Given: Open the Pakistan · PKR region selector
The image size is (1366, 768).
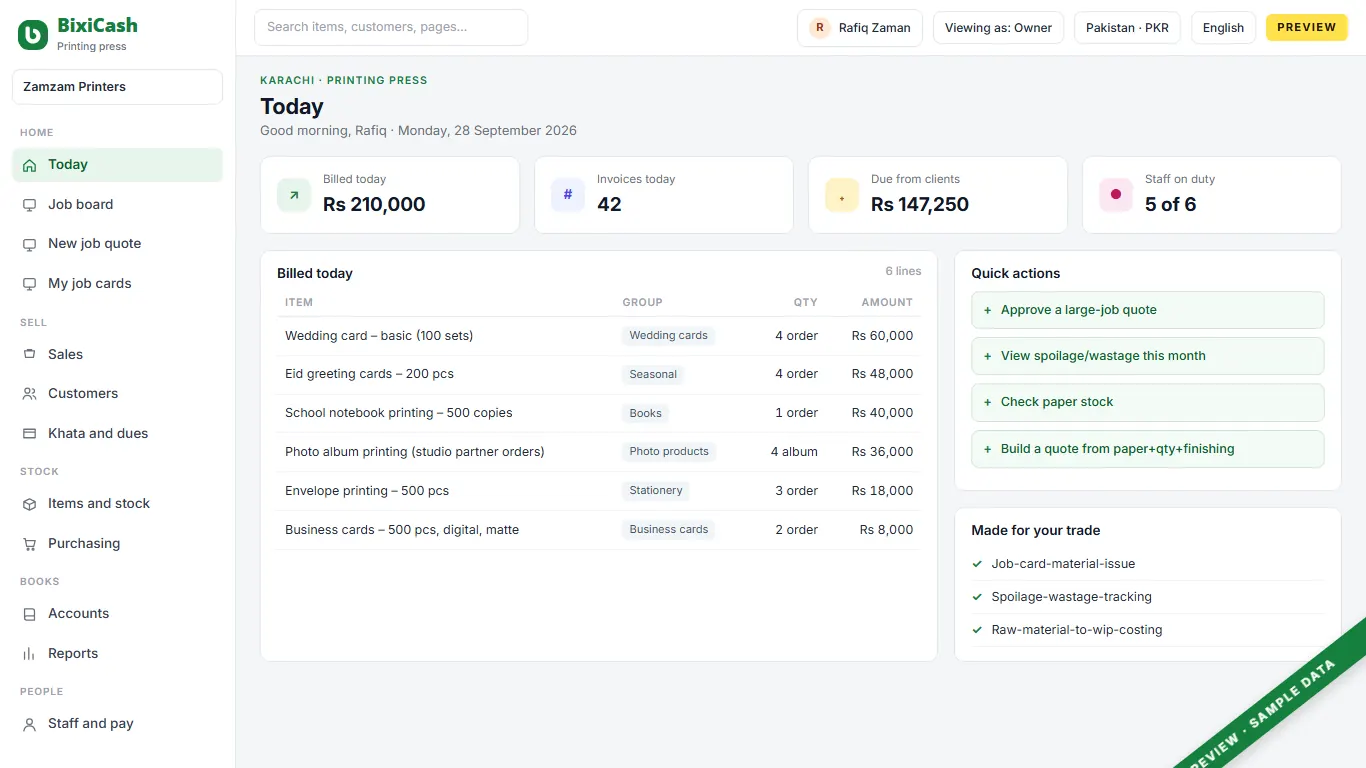Looking at the screenshot, I should pyautogui.click(x=1127, y=28).
